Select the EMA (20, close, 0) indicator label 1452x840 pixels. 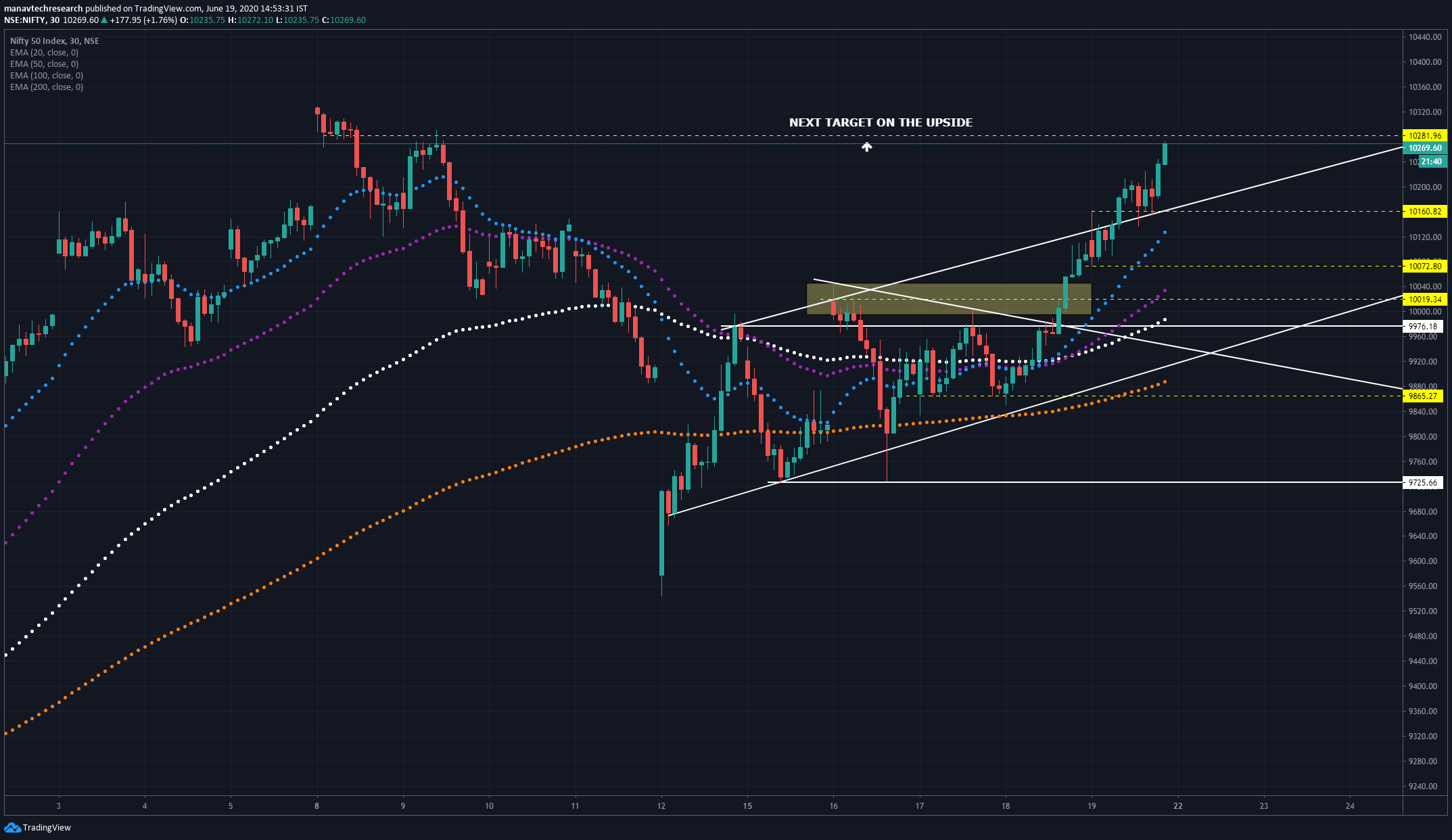[x=44, y=52]
